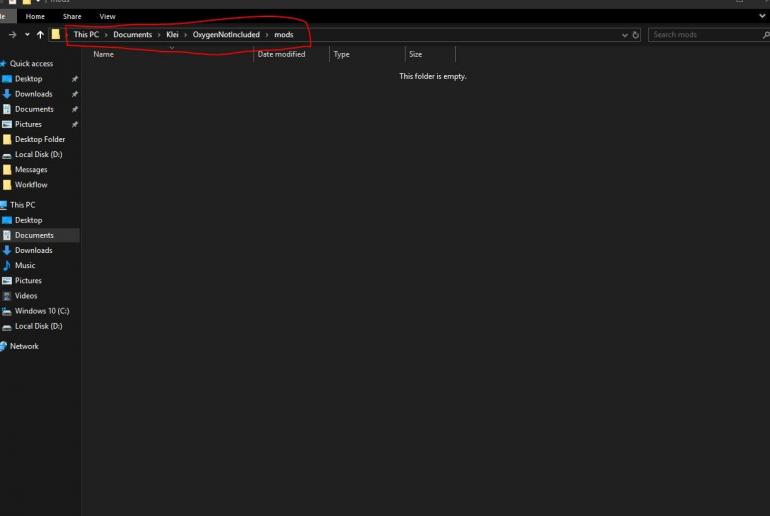This screenshot has height=516, width=770.
Task: Open Desktop Folder in Quick access
Action: 39,139
